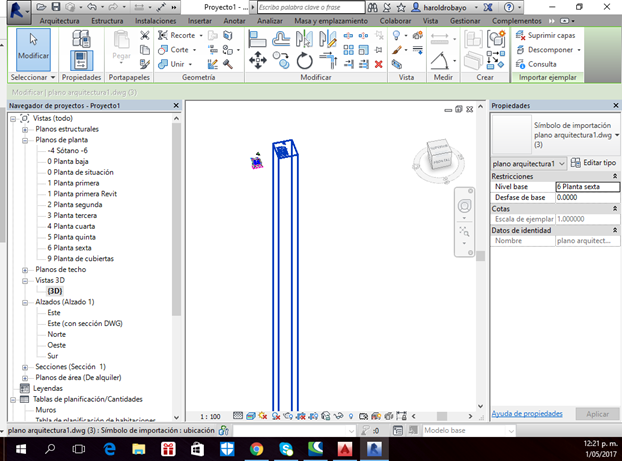Viewport: 622px width, 461px height.
Task: Select the Simetría dibujar eje tool
Action: tap(328, 39)
